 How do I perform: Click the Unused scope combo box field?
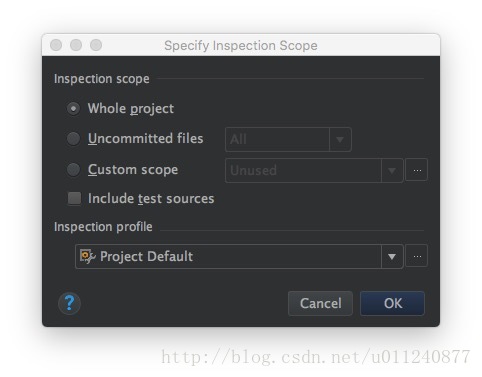point(303,171)
